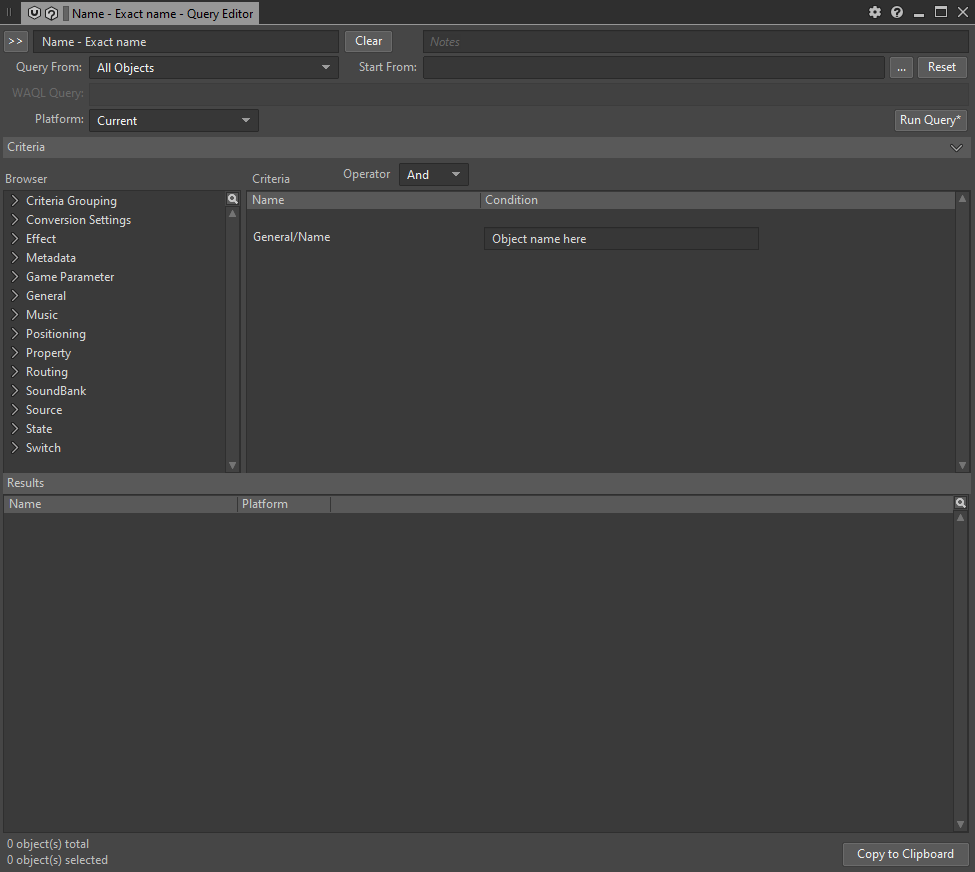Open the Platform dropdown
The image size is (975, 872).
(x=174, y=121)
